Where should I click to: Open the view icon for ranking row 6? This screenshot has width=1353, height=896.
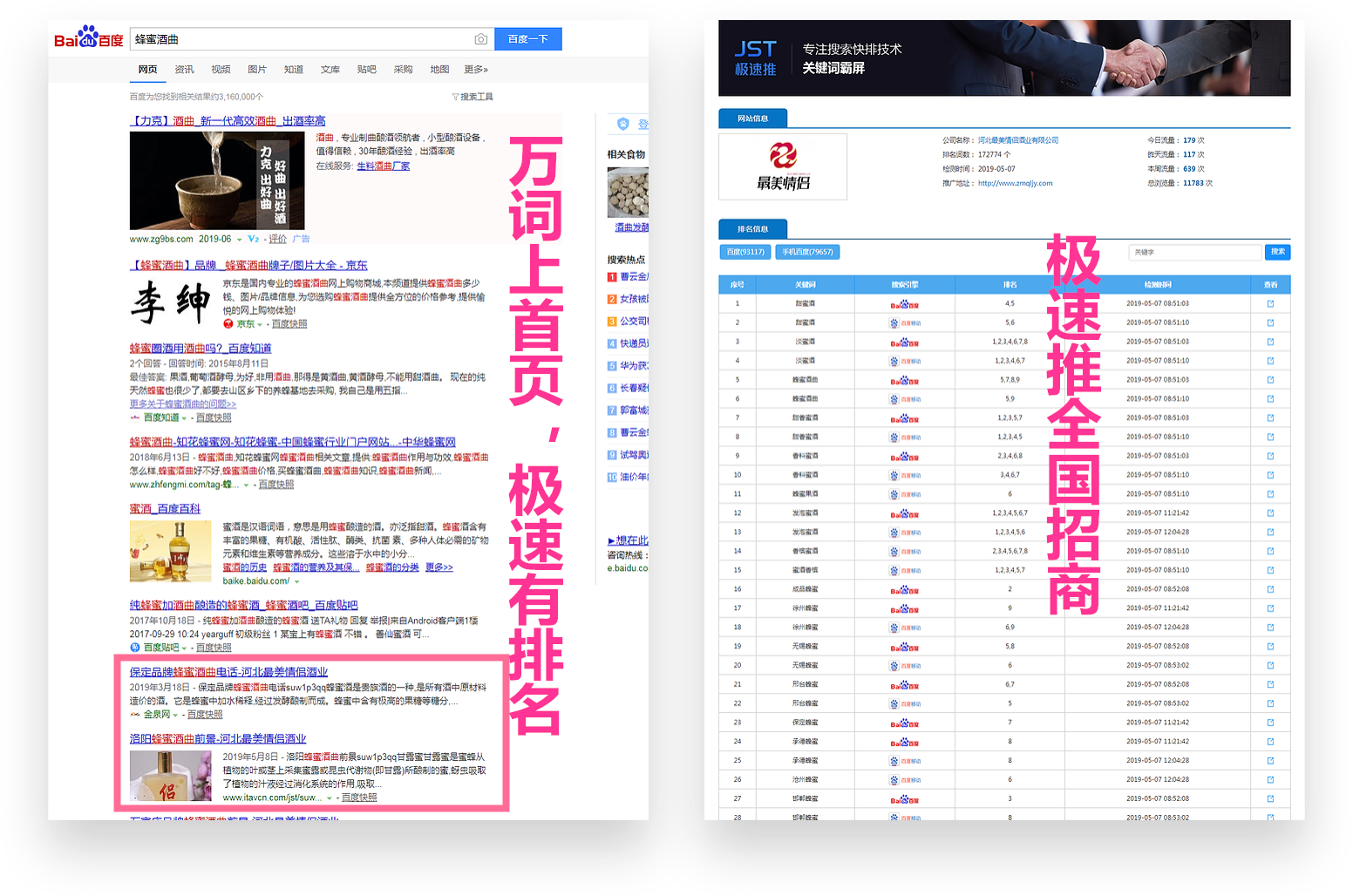tap(1270, 399)
